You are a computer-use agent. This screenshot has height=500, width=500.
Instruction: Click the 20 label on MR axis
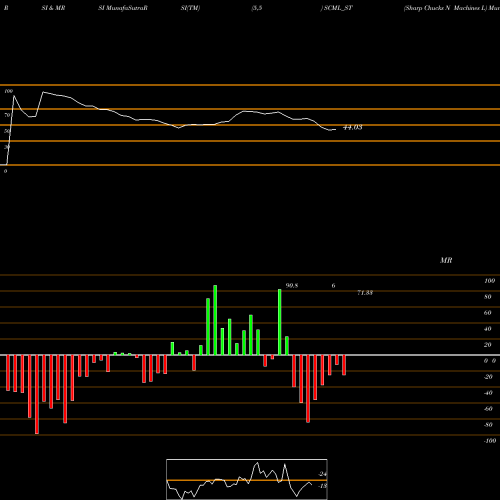point(488,345)
